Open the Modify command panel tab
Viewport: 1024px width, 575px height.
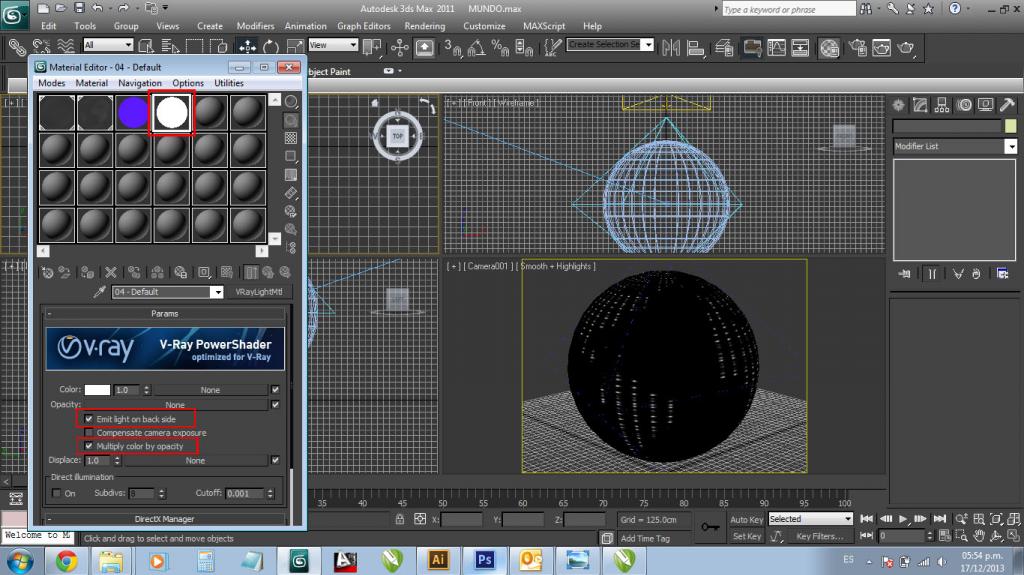point(921,105)
